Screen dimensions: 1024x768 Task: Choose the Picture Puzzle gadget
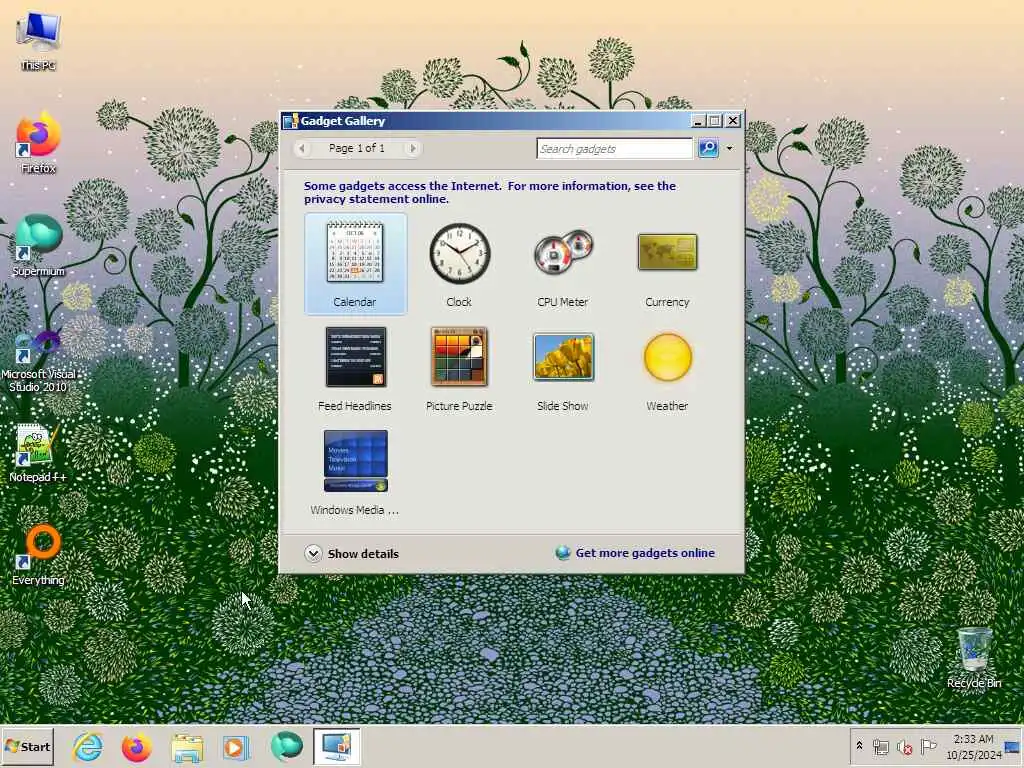click(459, 368)
